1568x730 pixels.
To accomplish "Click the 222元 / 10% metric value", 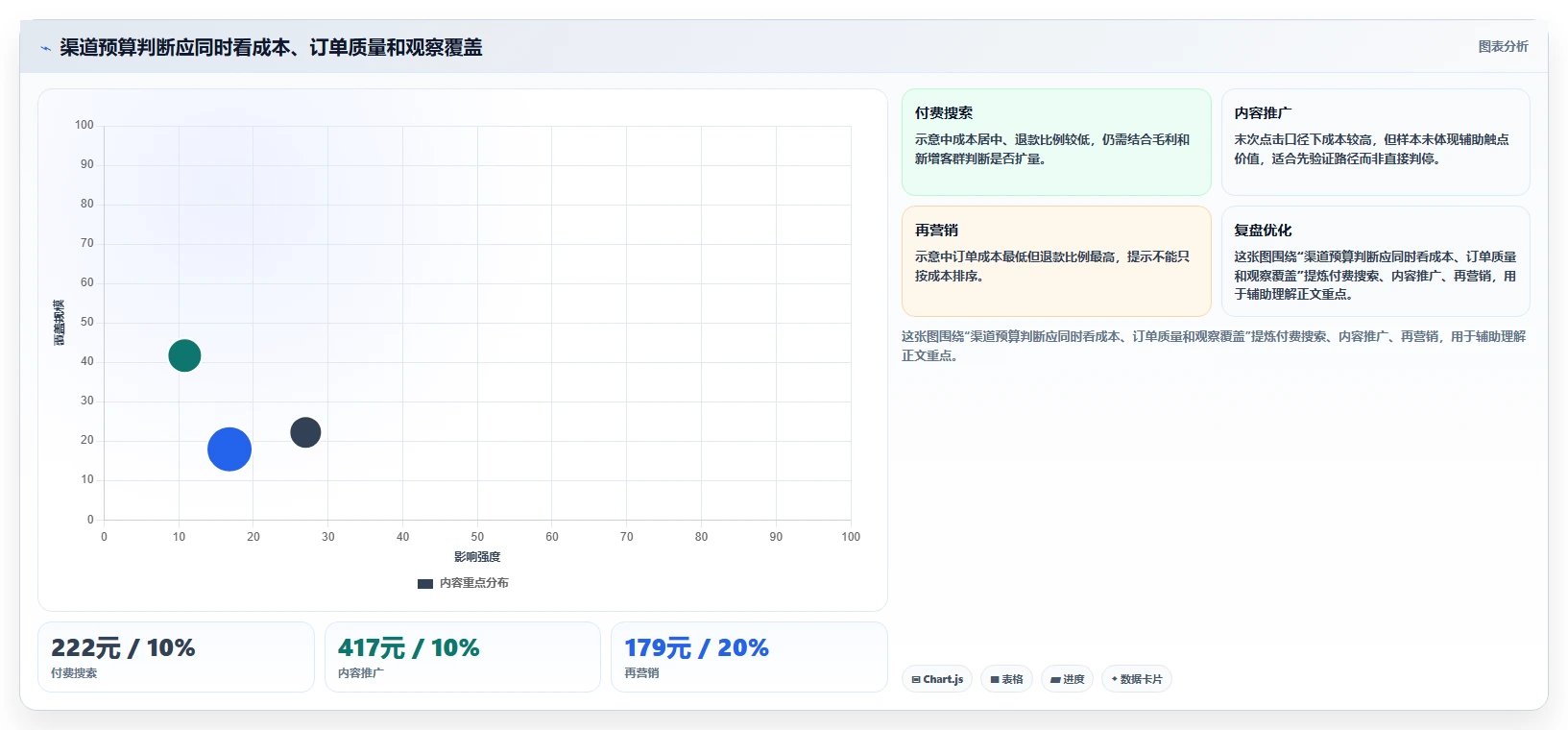I will (x=123, y=648).
